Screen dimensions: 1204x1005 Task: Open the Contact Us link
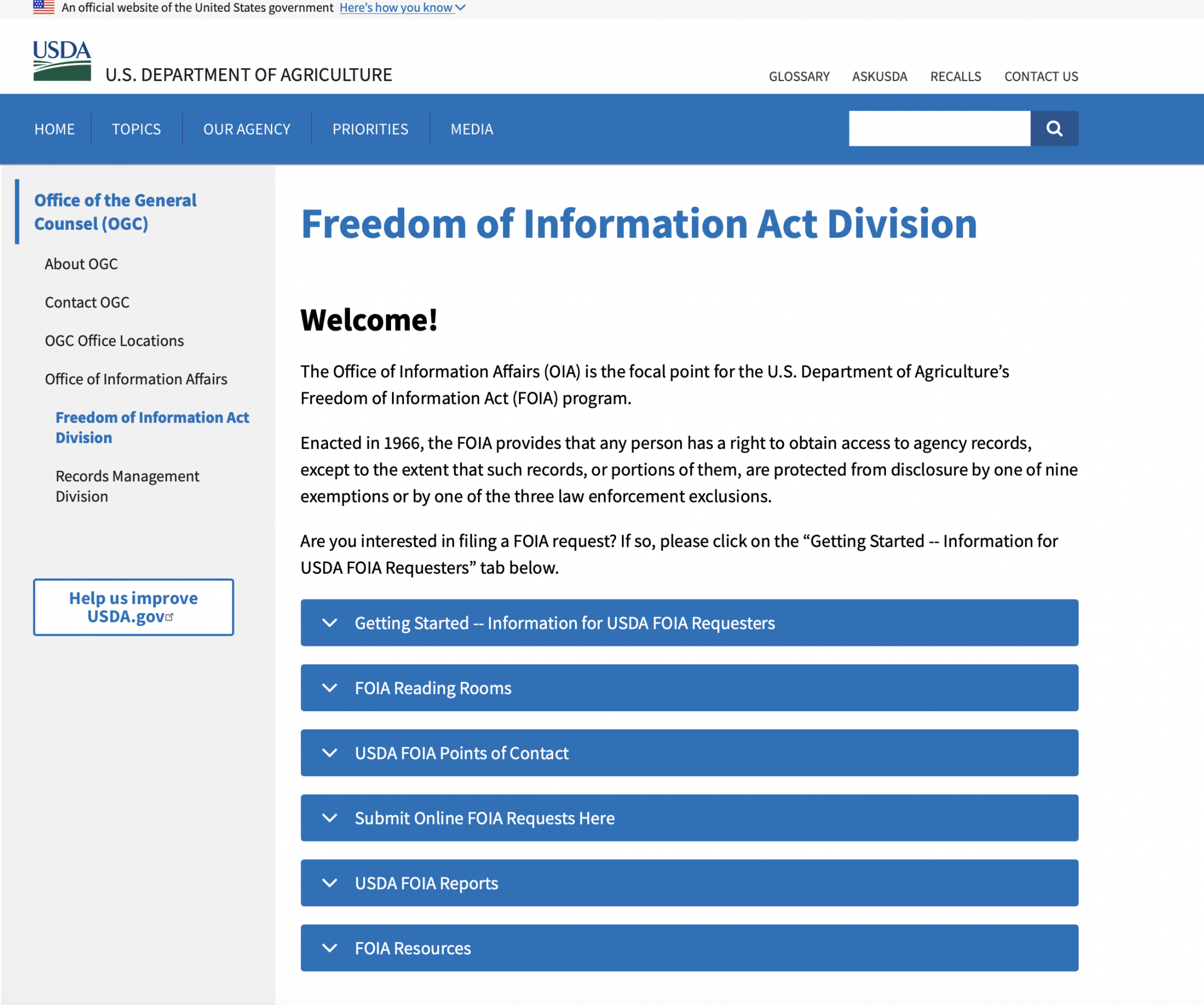[x=1041, y=76]
